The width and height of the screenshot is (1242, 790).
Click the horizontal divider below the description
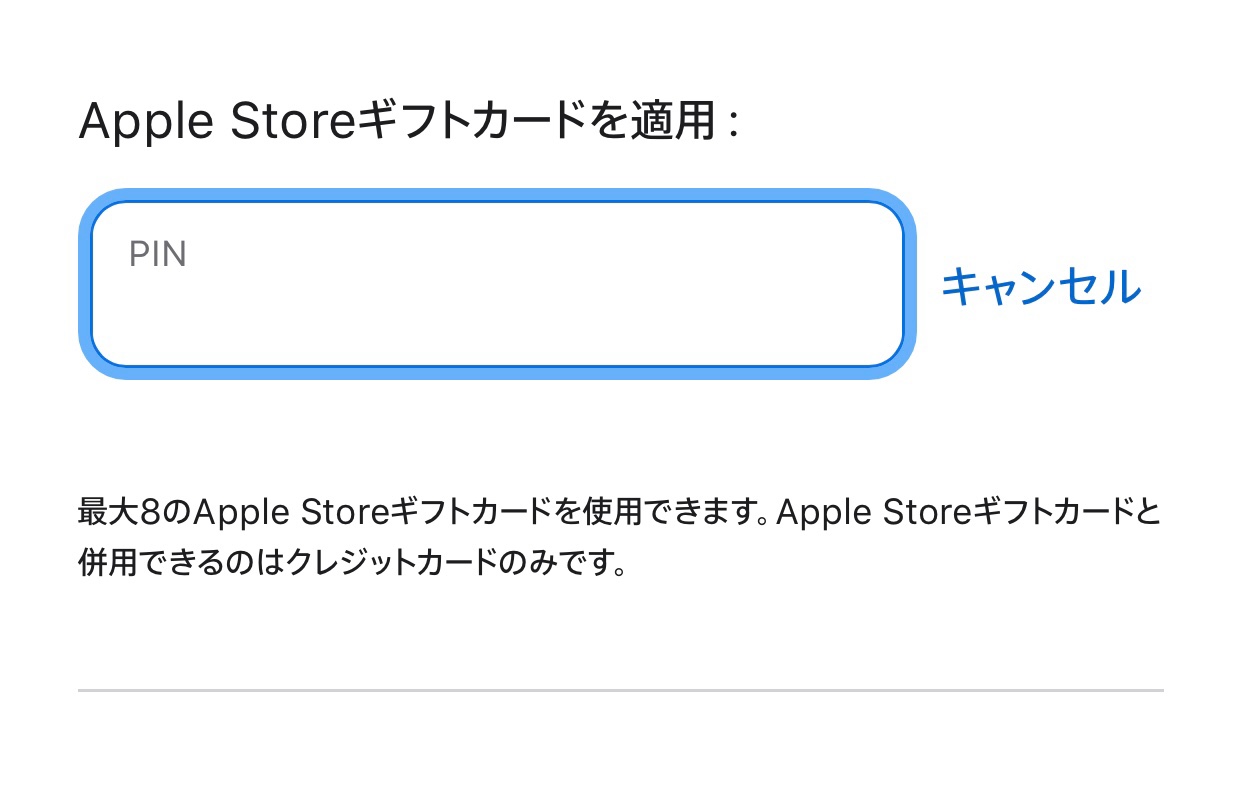(x=620, y=690)
